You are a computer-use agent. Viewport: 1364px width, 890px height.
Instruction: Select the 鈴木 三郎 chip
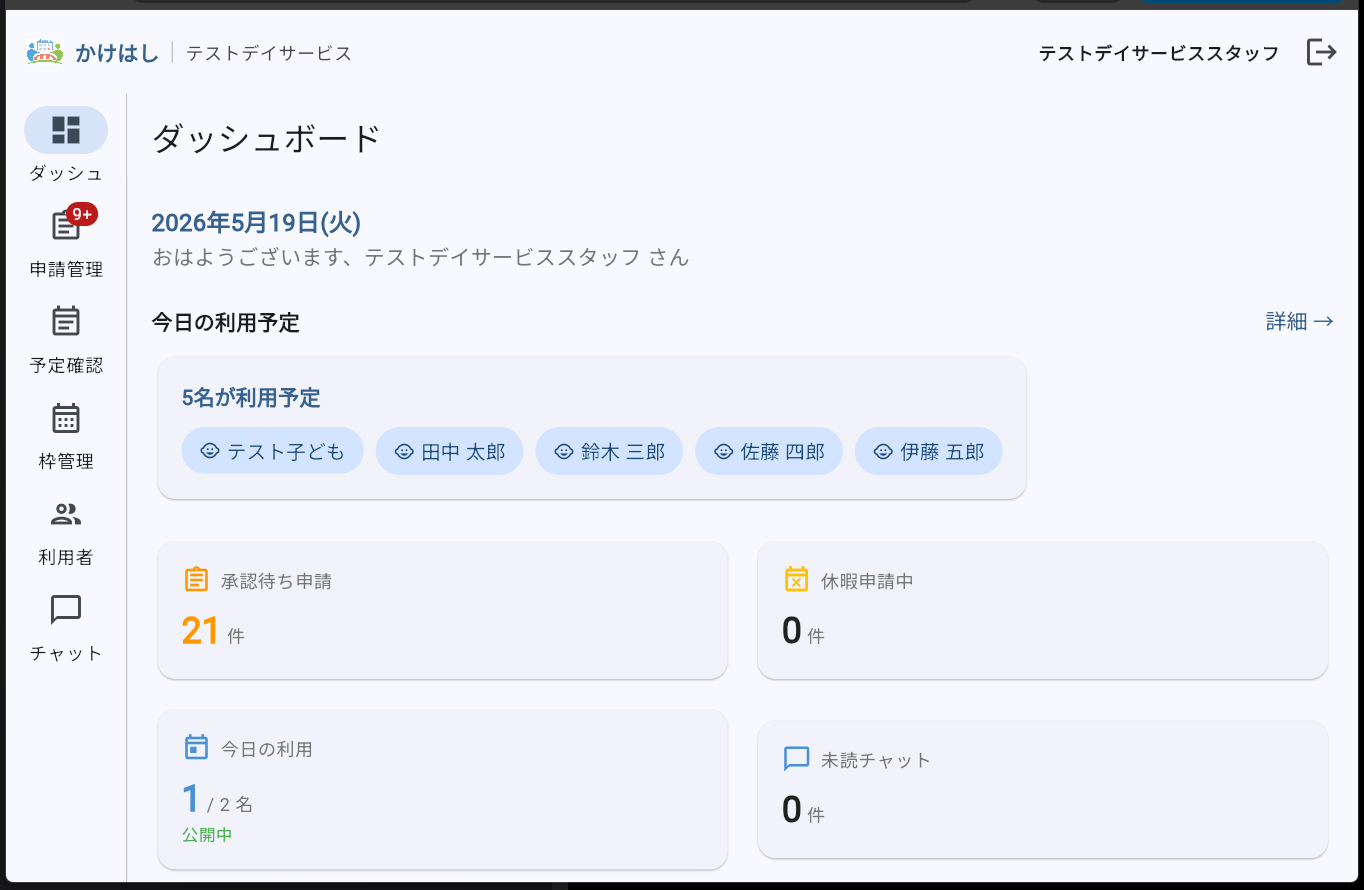(609, 451)
